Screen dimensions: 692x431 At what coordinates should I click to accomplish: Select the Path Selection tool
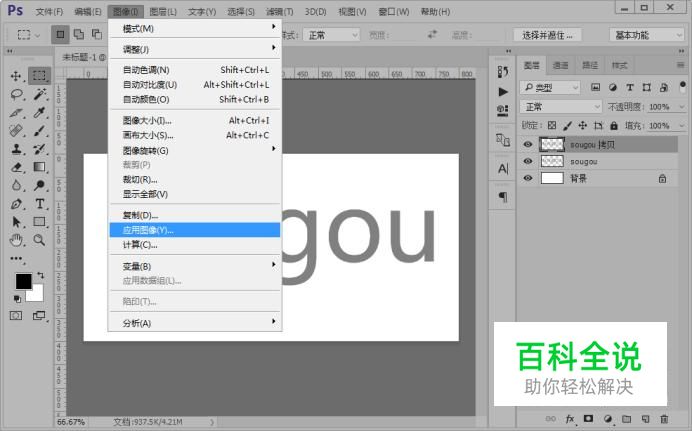pos(16,221)
